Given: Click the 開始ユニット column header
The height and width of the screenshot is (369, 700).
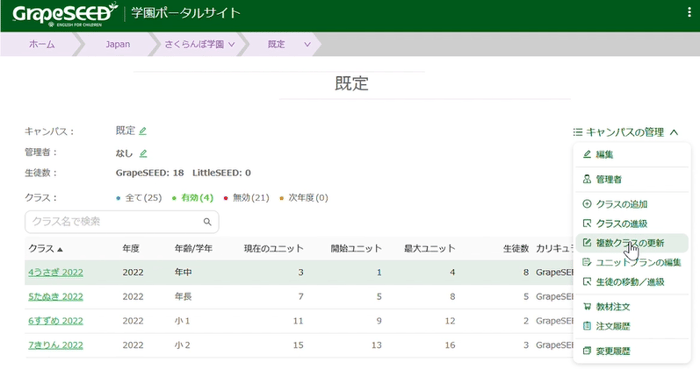Looking at the screenshot, I should point(356,249).
